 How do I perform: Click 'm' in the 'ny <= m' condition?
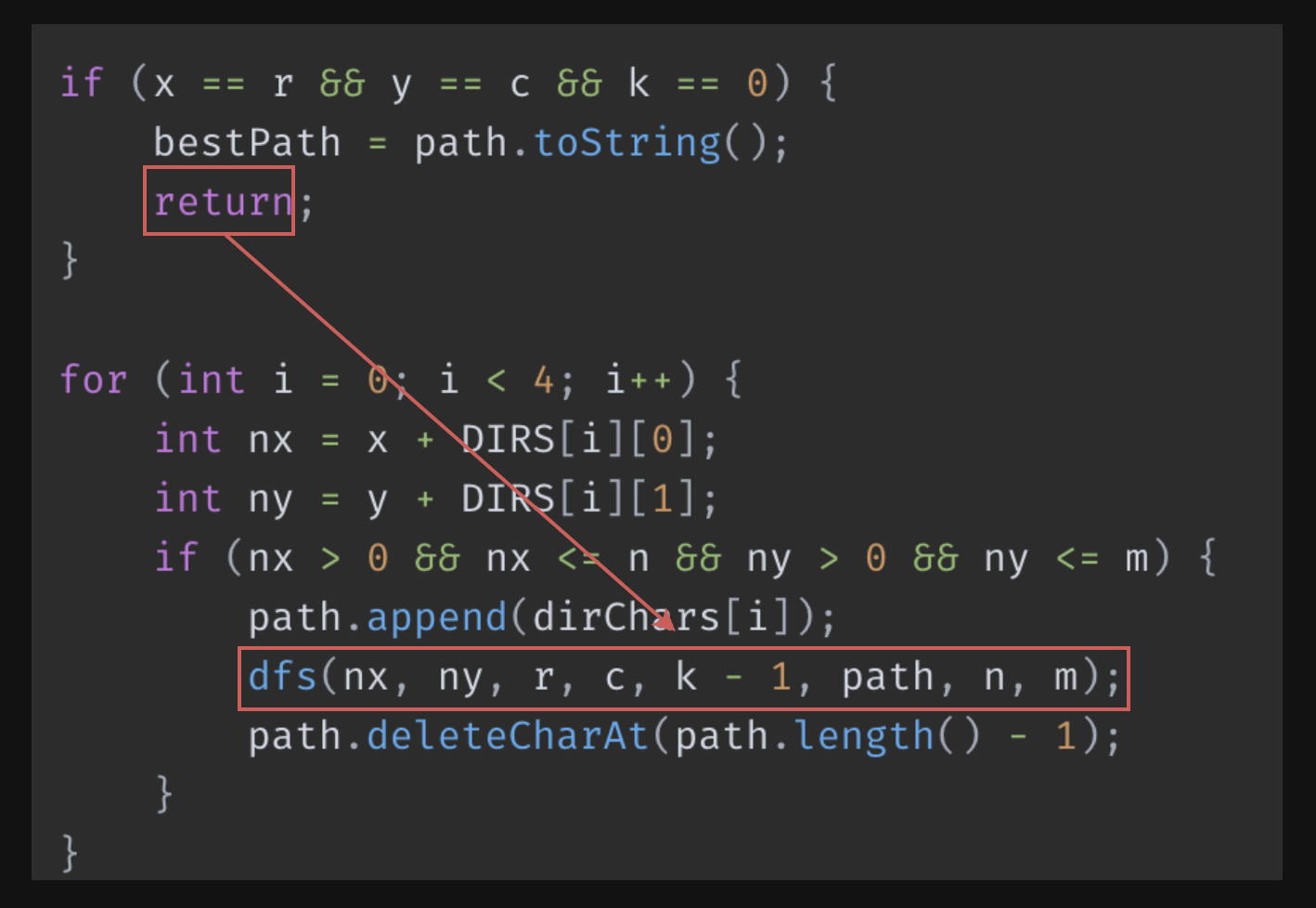(x=1136, y=560)
